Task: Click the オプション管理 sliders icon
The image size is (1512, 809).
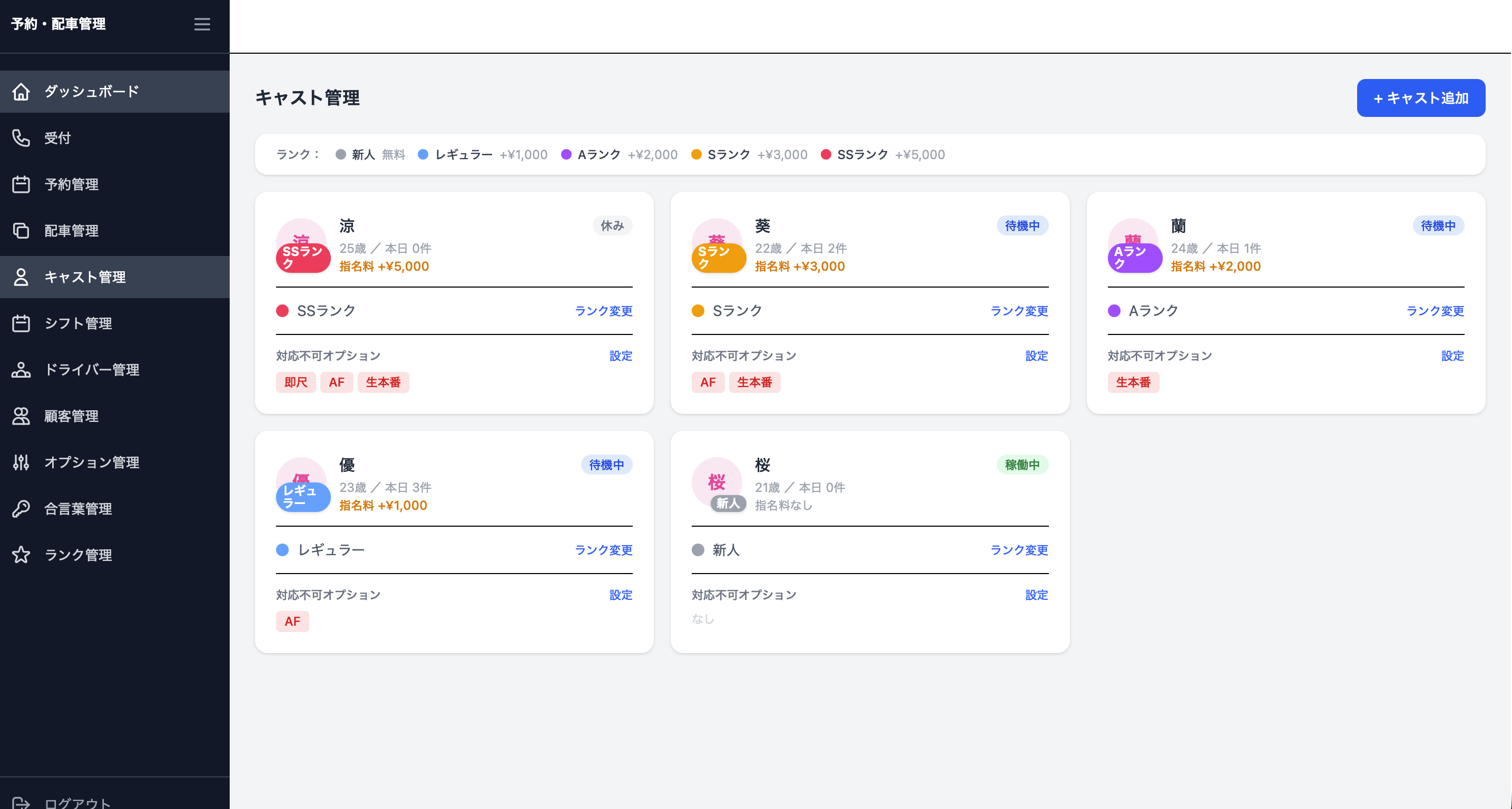Action: pos(21,462)
